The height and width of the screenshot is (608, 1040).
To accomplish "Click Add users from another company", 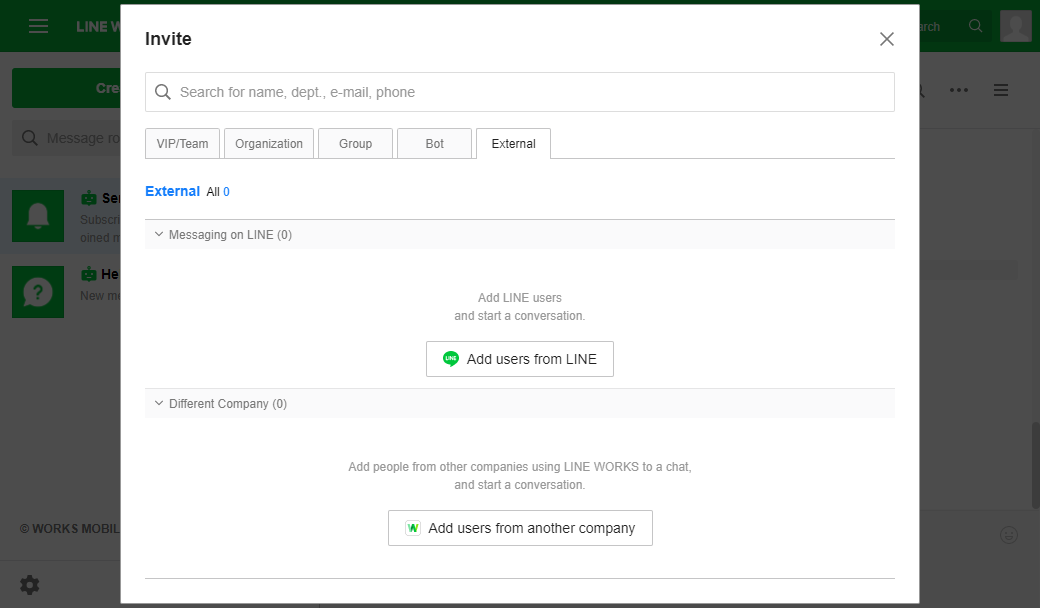I will pyautogui.click(x=520, y=527).
